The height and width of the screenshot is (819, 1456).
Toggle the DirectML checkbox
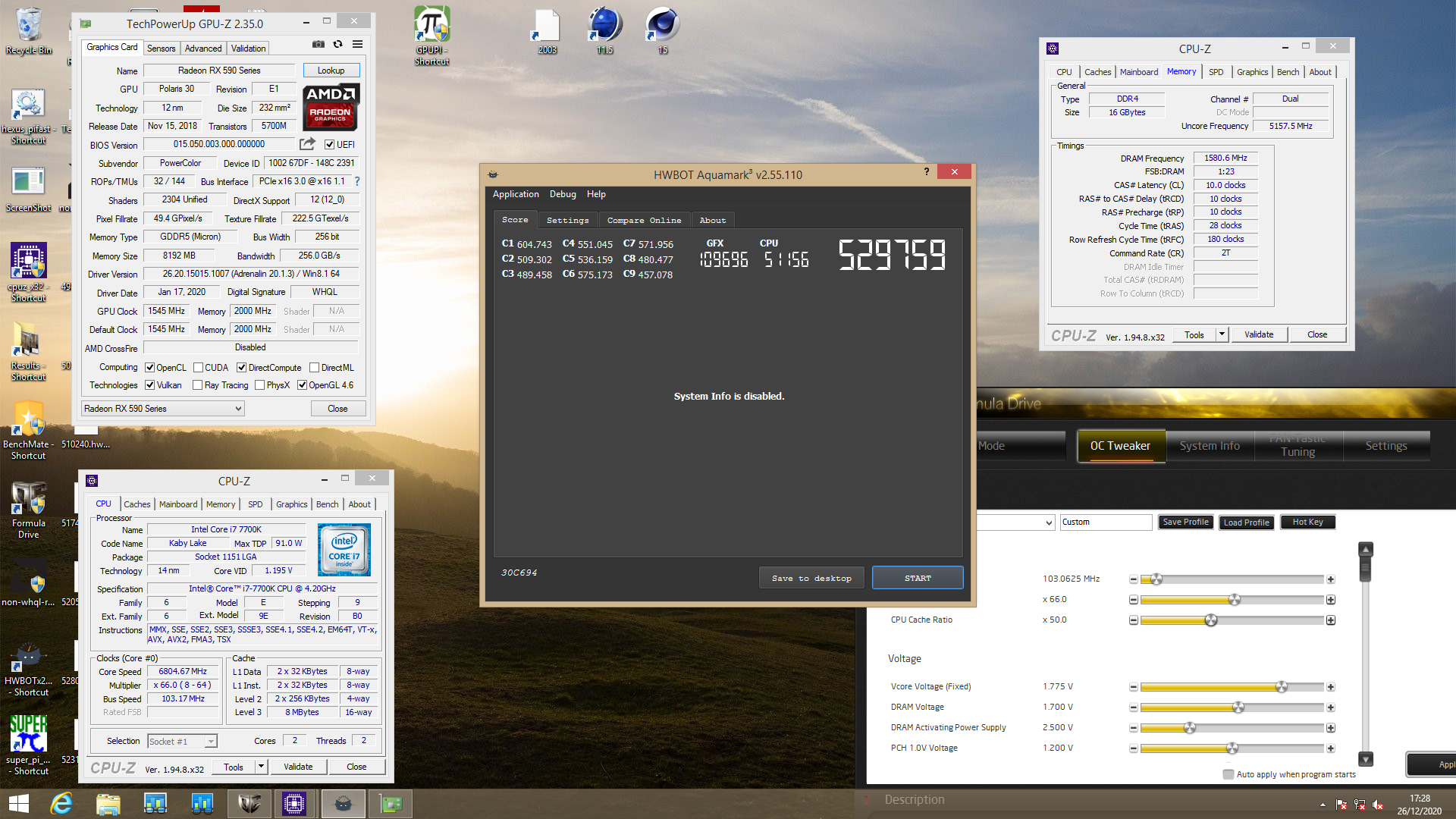click(314, 368)
